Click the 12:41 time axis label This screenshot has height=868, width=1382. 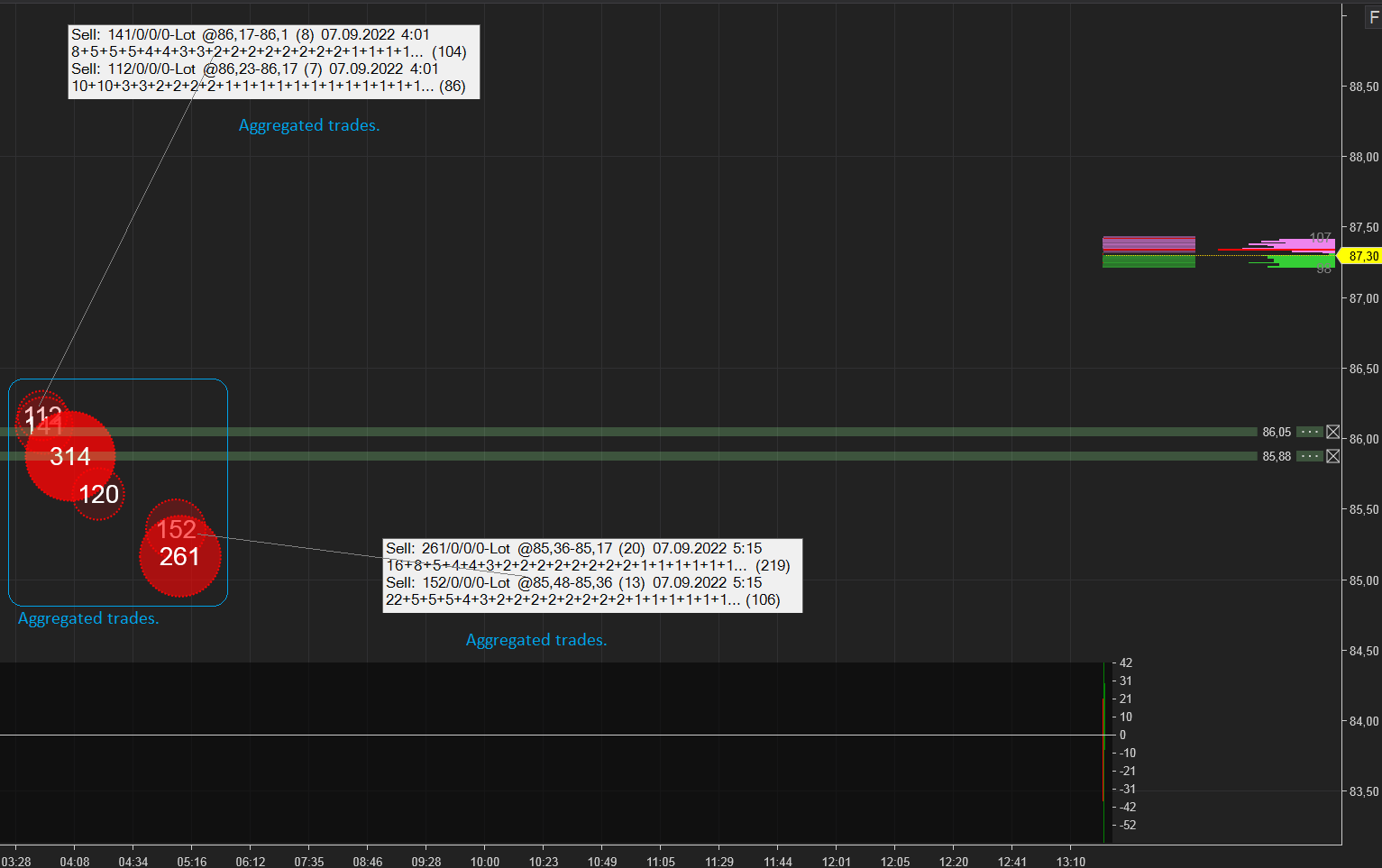[x=1012, y=862]
